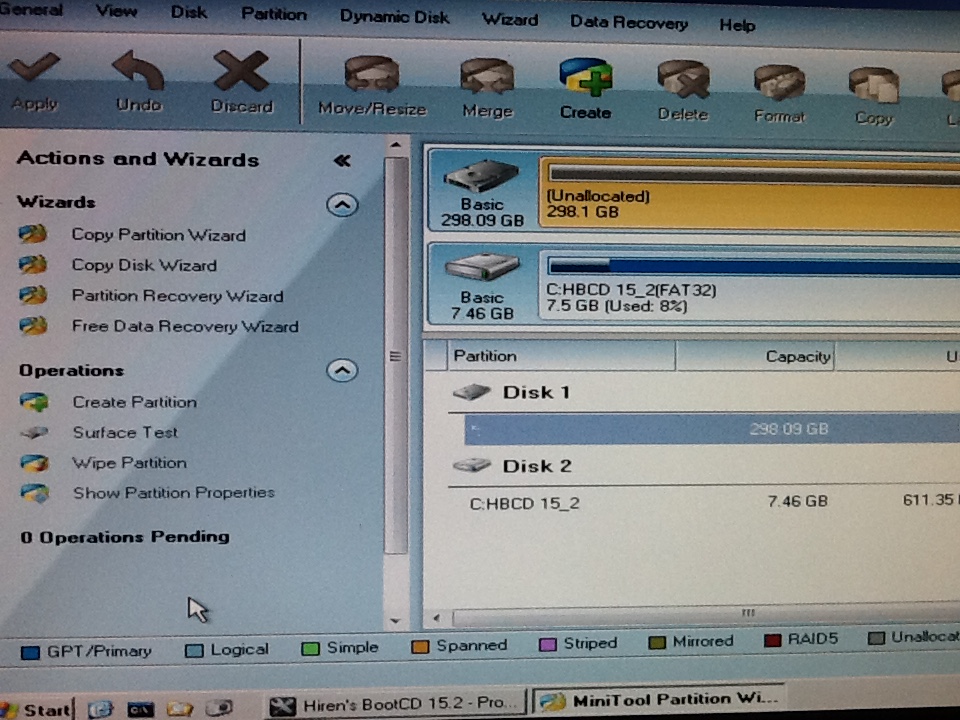Open the Partition menu

(x=274, y=14)
